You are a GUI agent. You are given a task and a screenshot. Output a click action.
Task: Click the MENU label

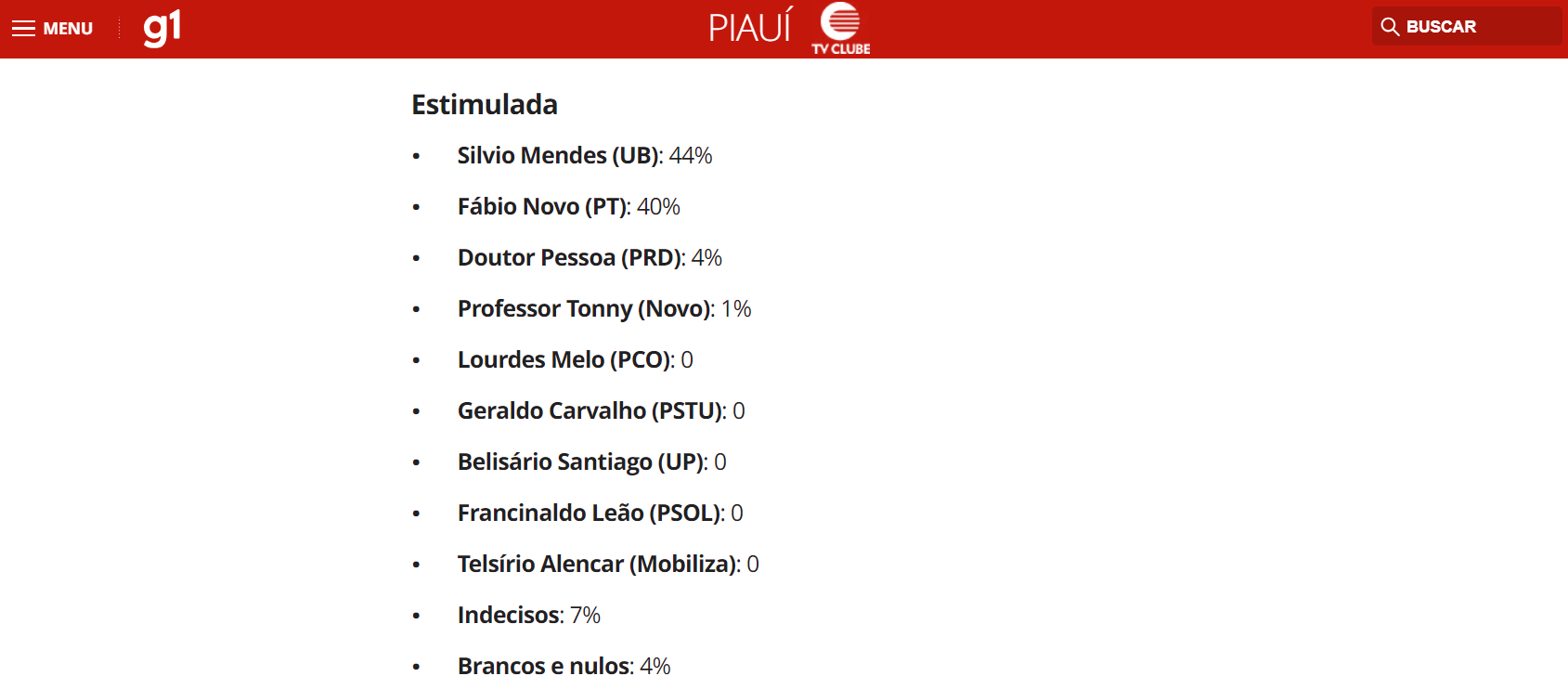68,29
